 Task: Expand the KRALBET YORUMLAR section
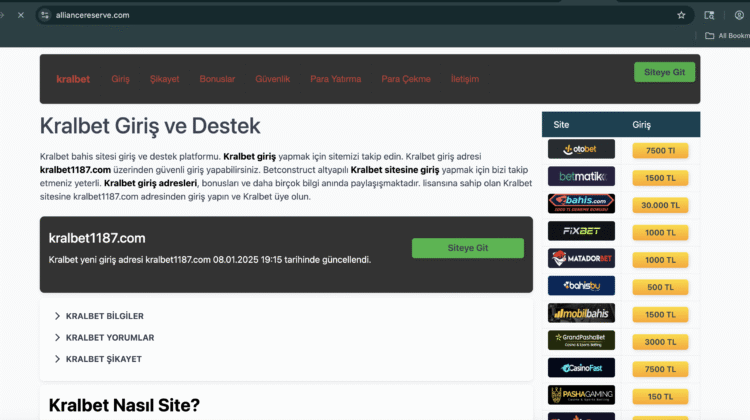[109, 338]
